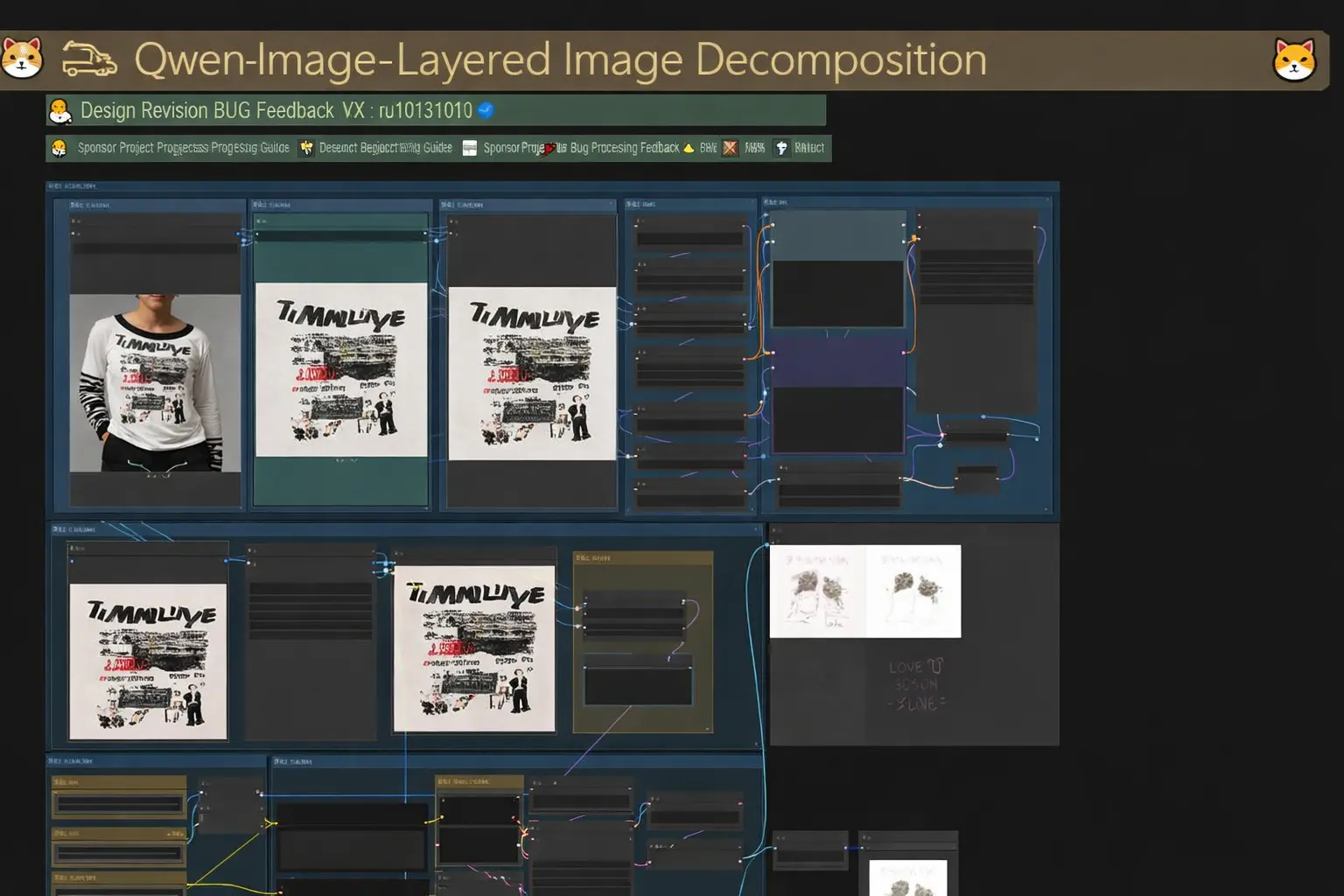Click the handwritten "LOVE" note text
The image size is (1344, 896).
[916, 684]
